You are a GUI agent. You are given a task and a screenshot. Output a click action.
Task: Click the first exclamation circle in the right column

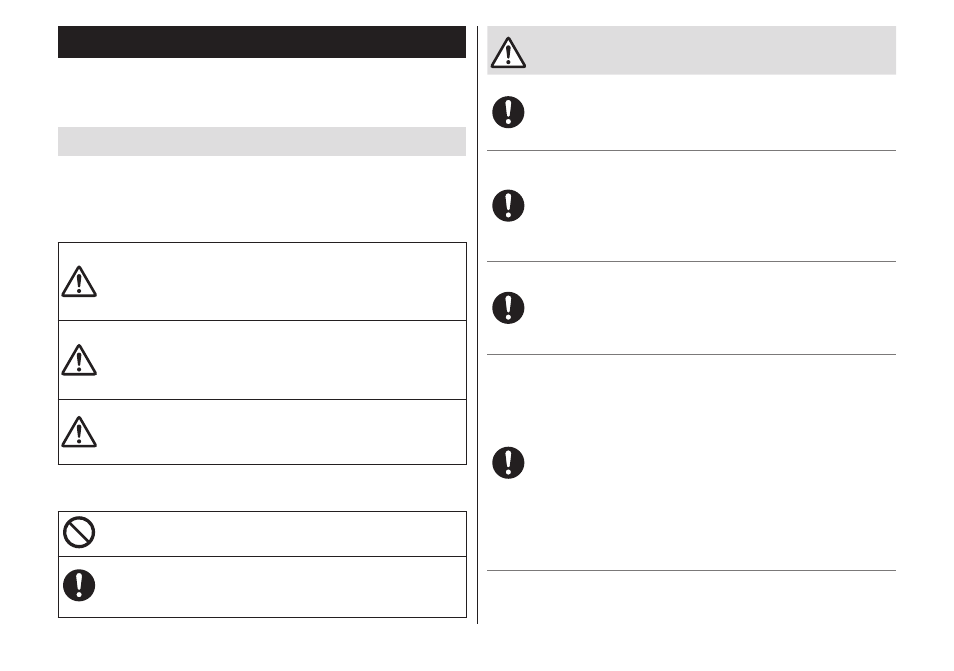point(508,112)
